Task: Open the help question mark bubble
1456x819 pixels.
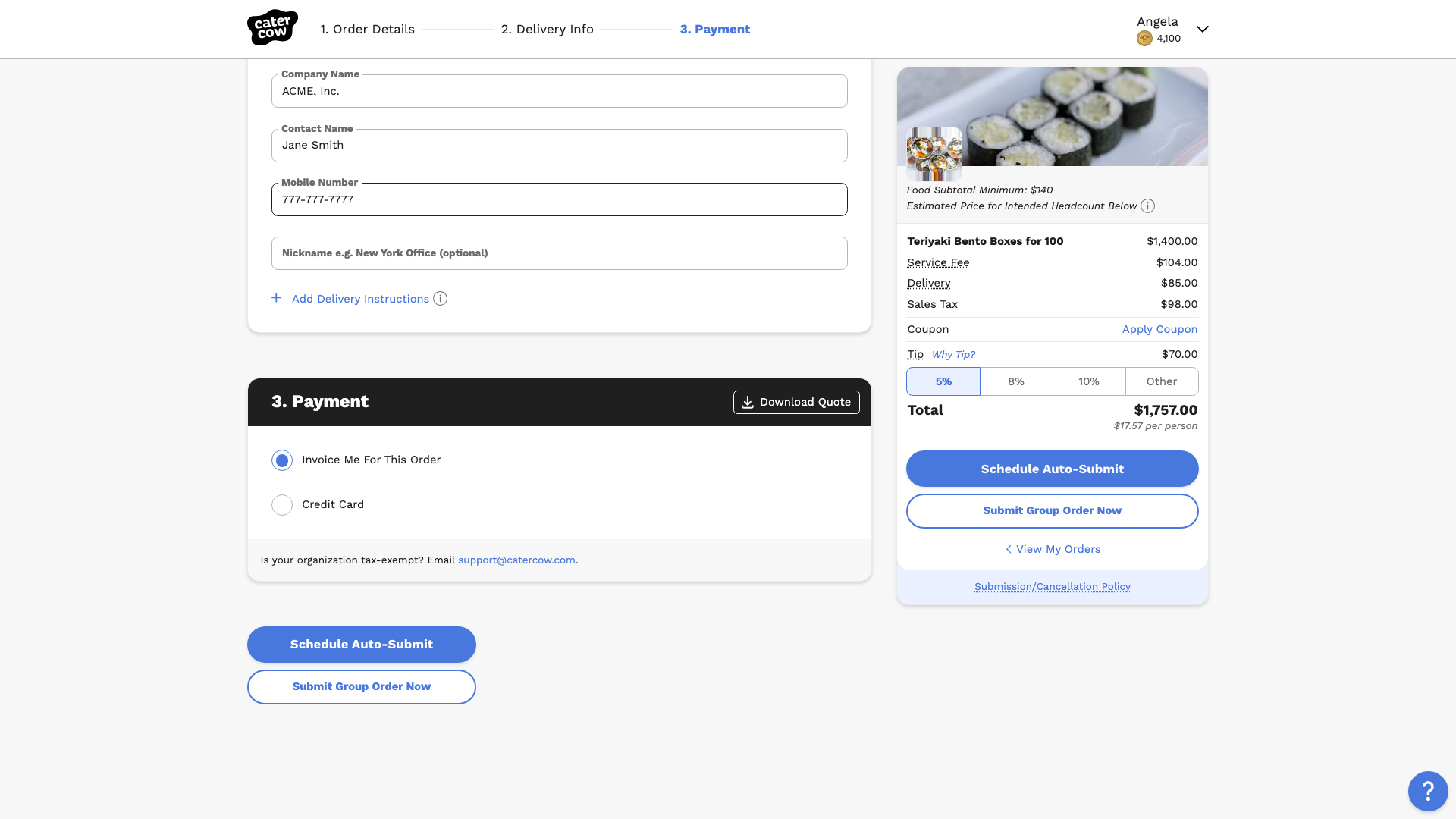Action: (x=1428, y=791)
